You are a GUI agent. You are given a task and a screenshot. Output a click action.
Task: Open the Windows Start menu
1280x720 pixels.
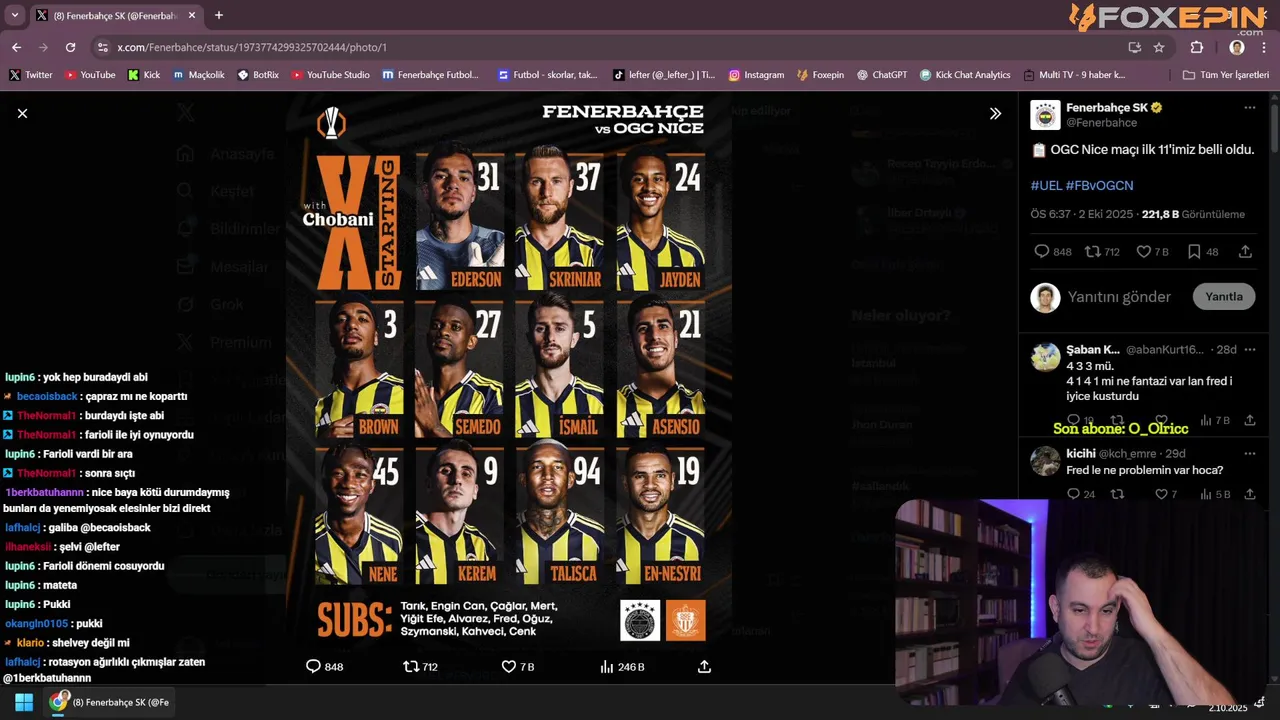(24, 702)
